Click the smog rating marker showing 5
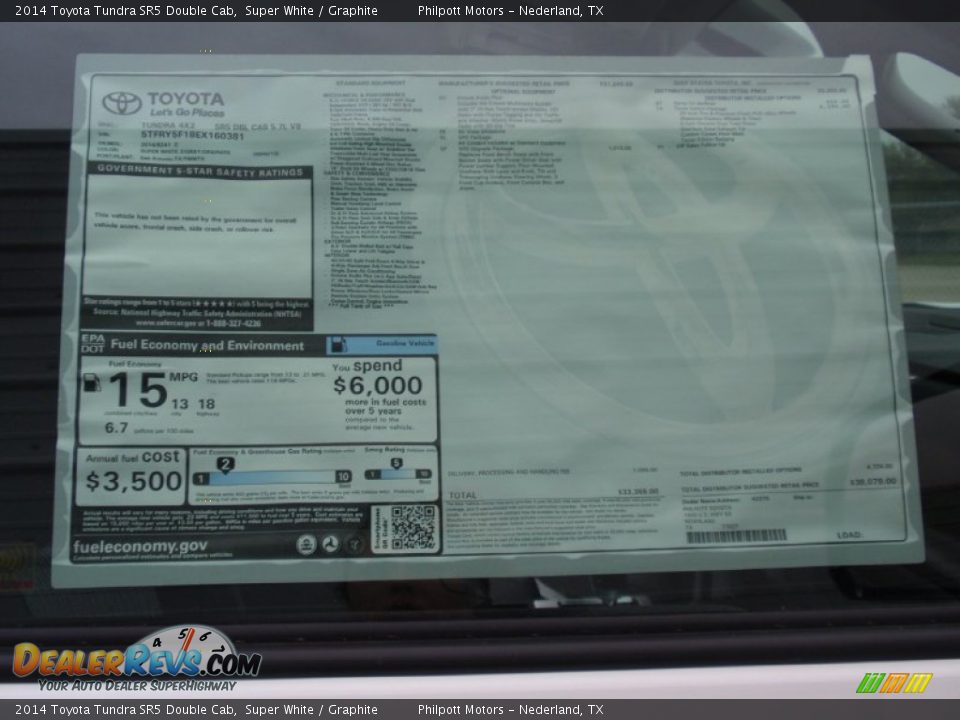 pos(397,463)
